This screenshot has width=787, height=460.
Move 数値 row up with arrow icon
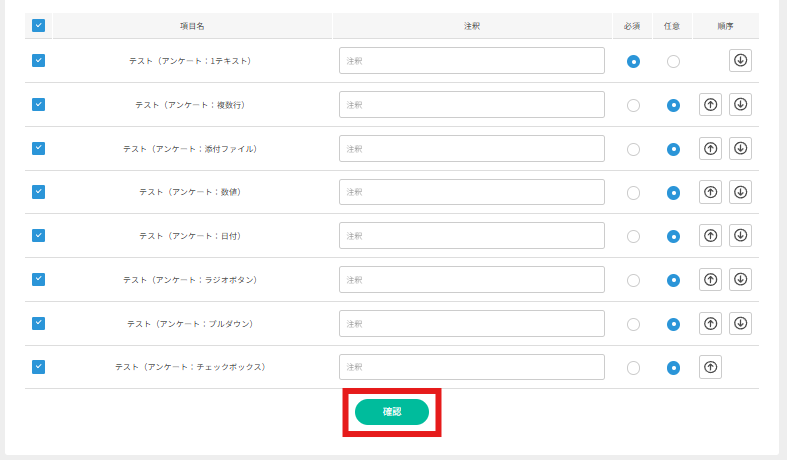pos(710,192)
